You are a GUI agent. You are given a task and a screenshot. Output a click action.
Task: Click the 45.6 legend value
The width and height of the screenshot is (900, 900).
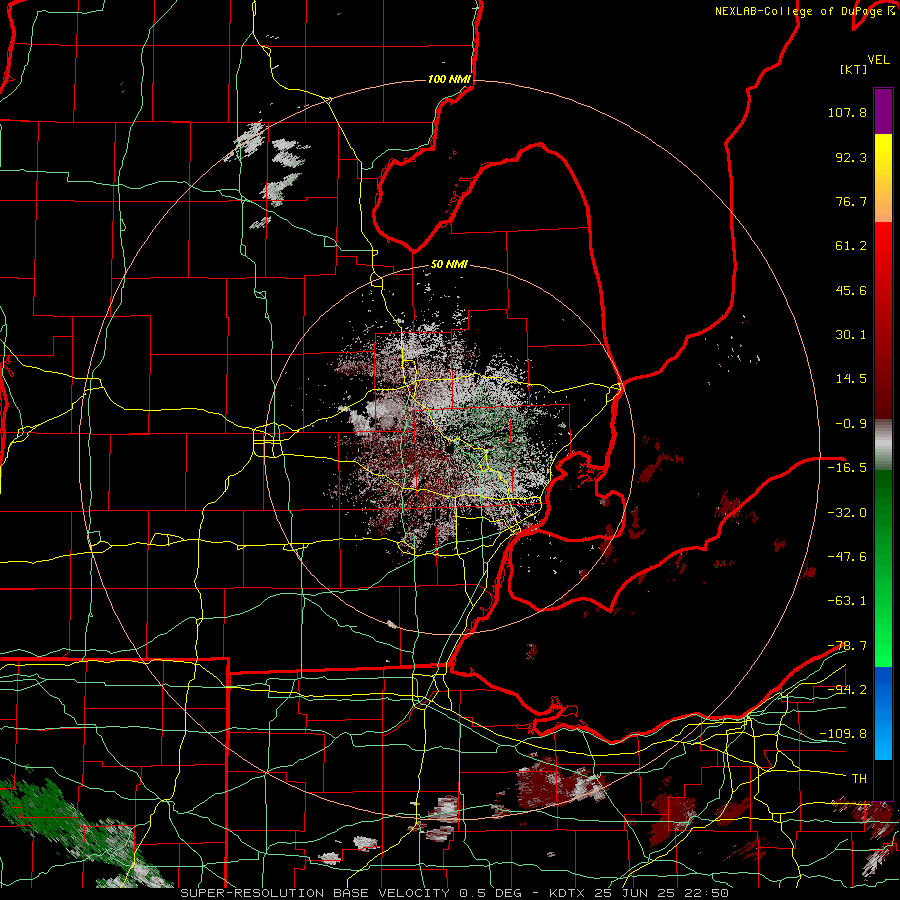tap(851, 290)
